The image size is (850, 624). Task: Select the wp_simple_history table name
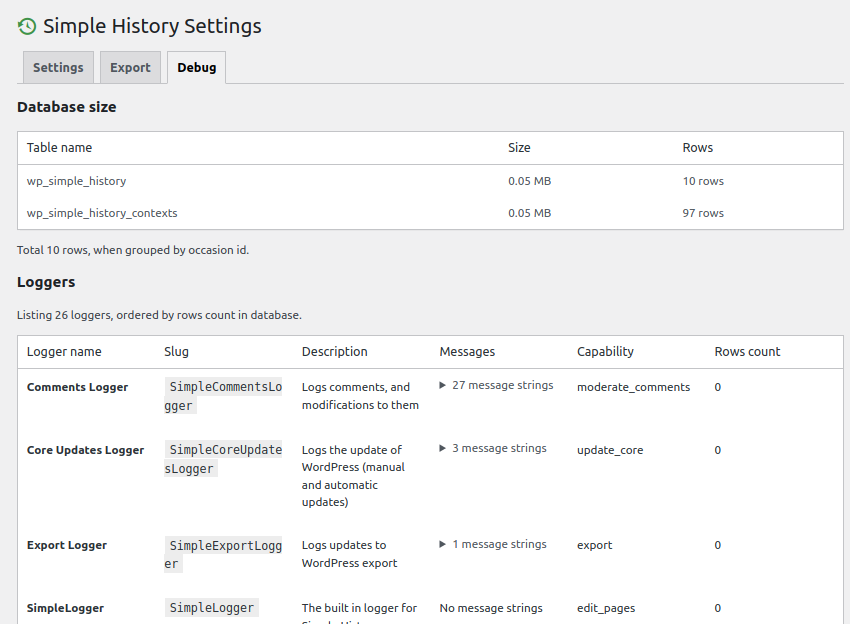coord(76,181)
